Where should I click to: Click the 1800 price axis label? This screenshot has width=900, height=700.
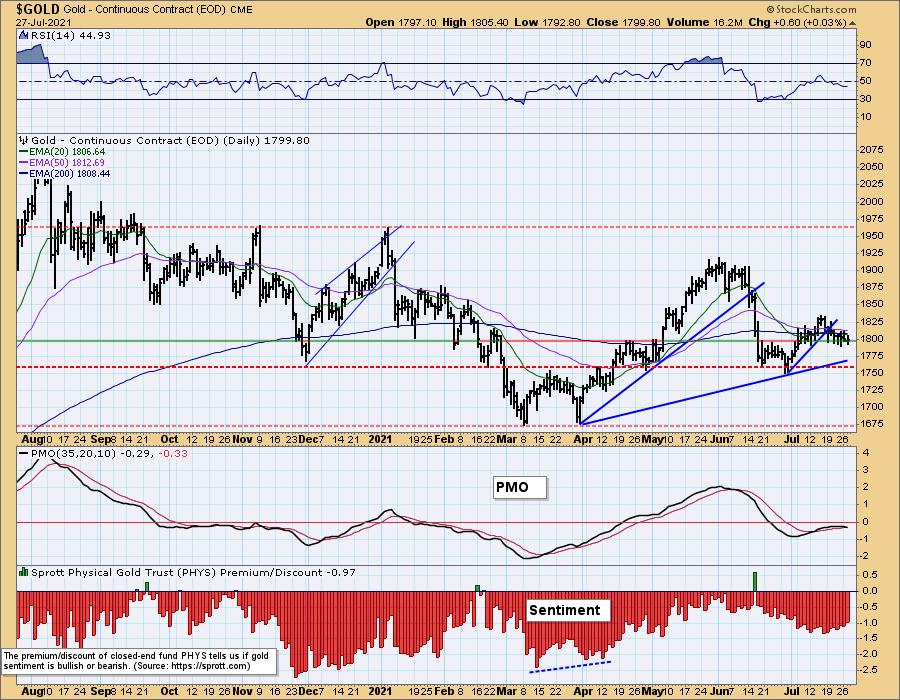871,339
